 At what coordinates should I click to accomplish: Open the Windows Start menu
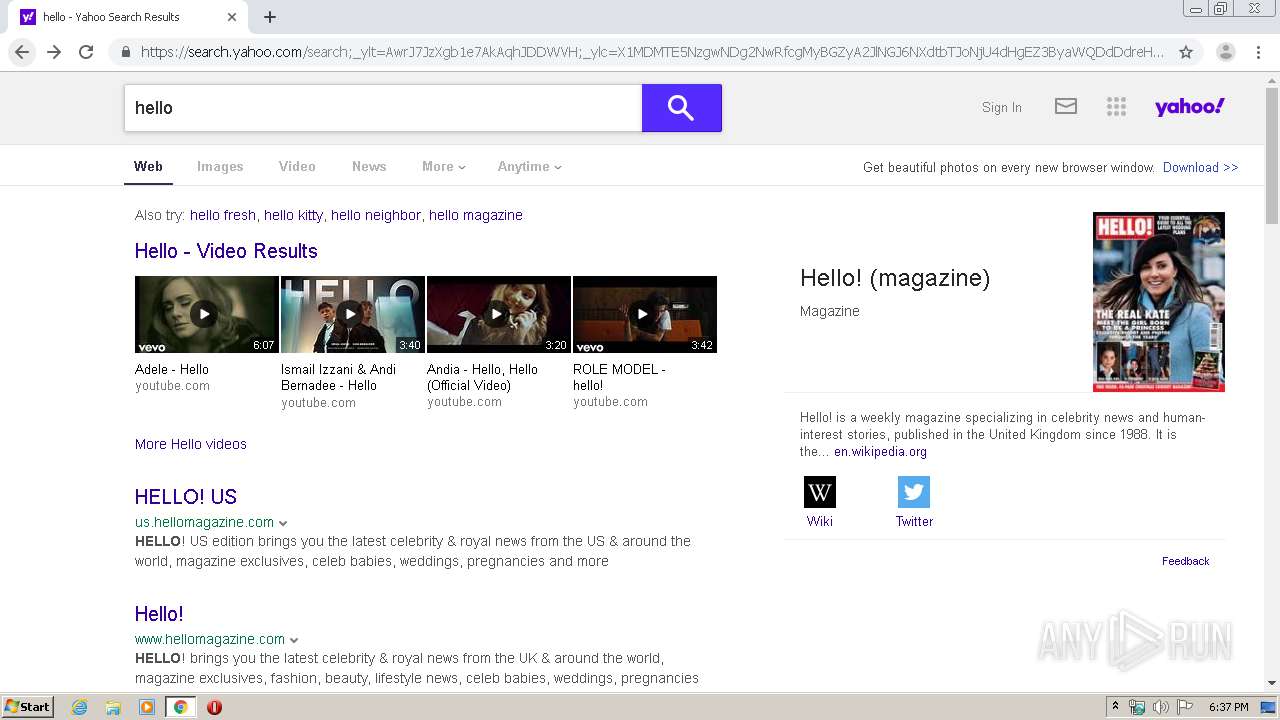tap(28, 707)
